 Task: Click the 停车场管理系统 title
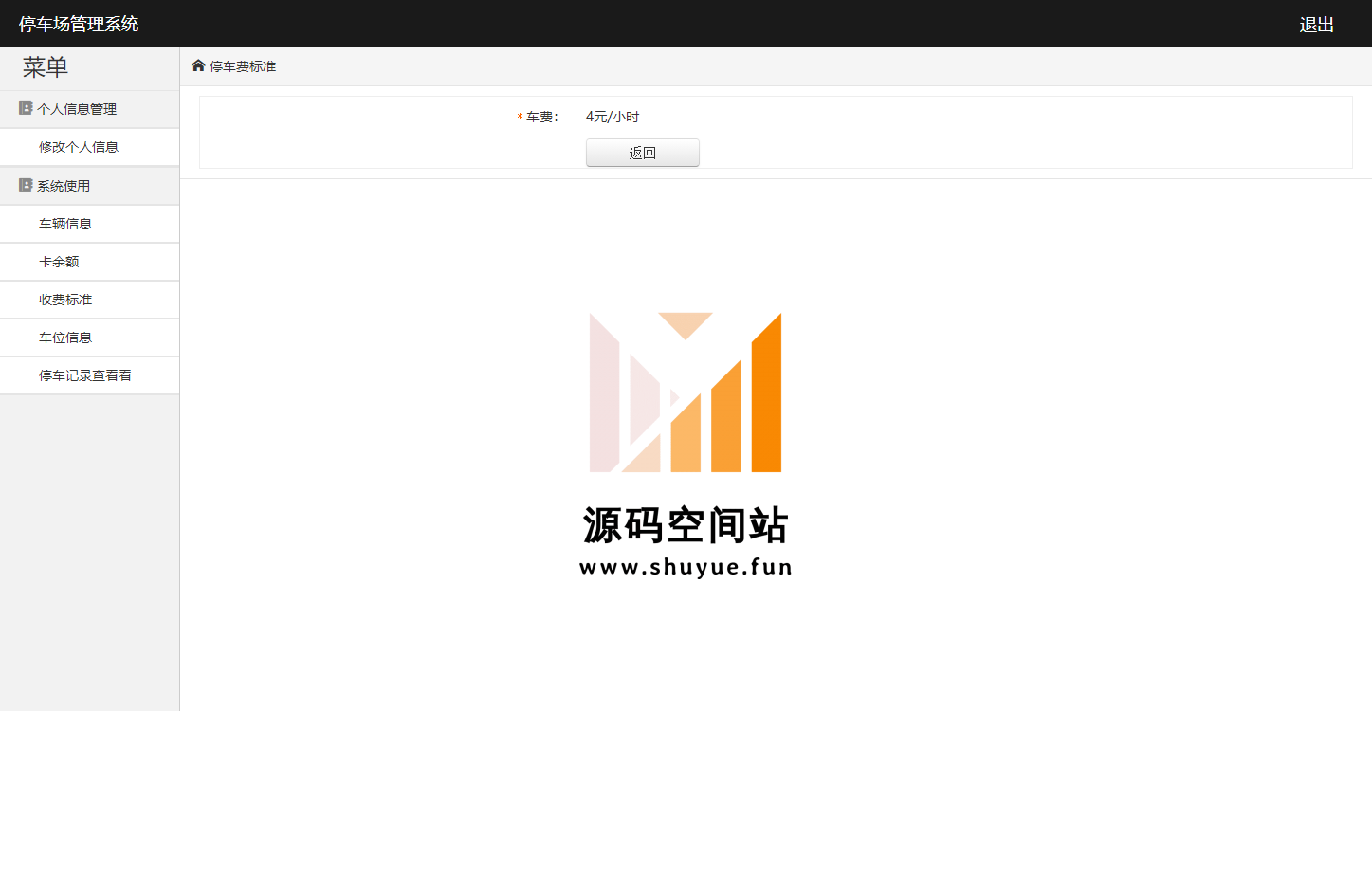click(79, 24)
